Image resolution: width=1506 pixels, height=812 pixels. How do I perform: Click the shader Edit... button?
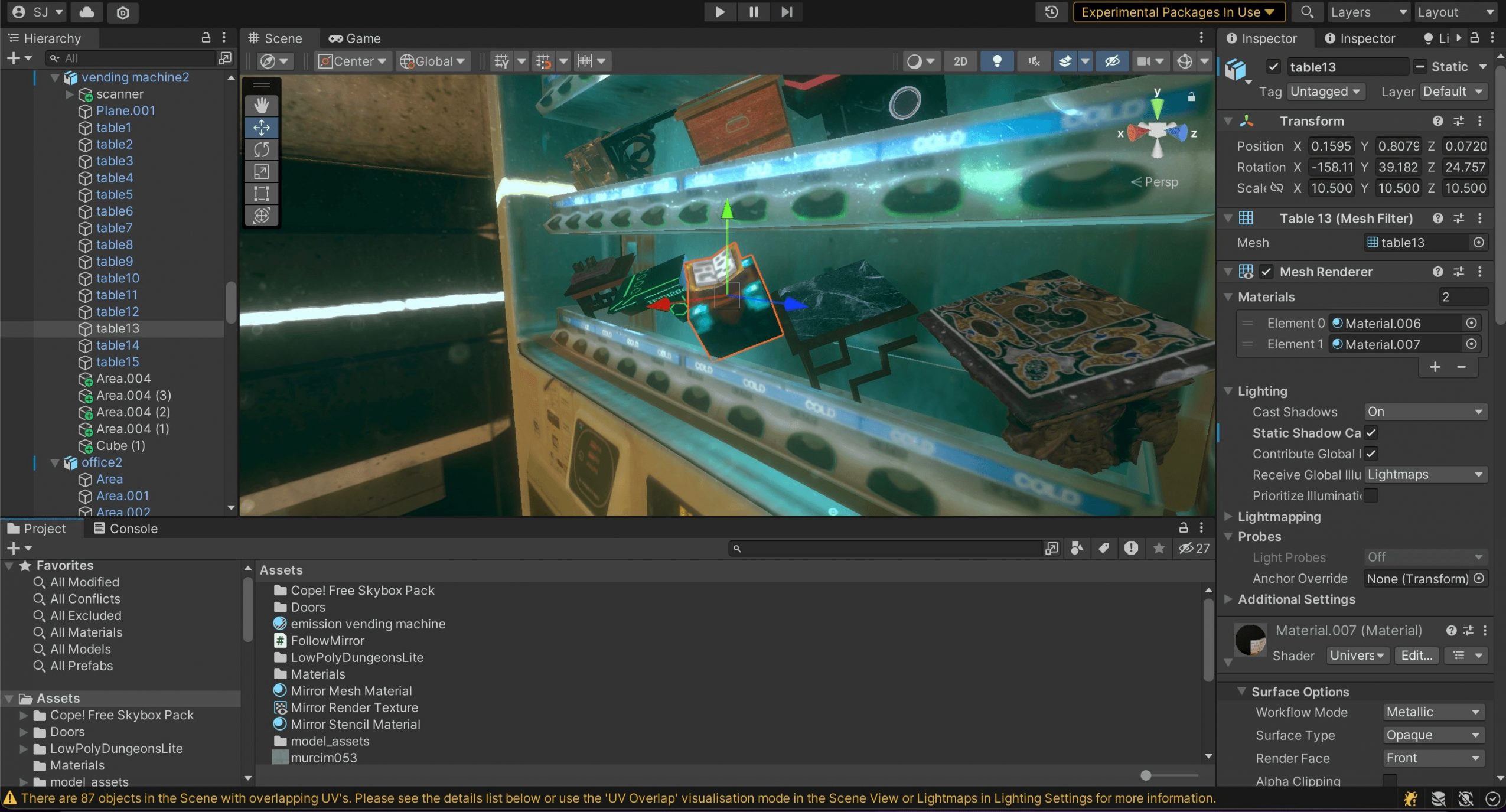[1416, 656]
